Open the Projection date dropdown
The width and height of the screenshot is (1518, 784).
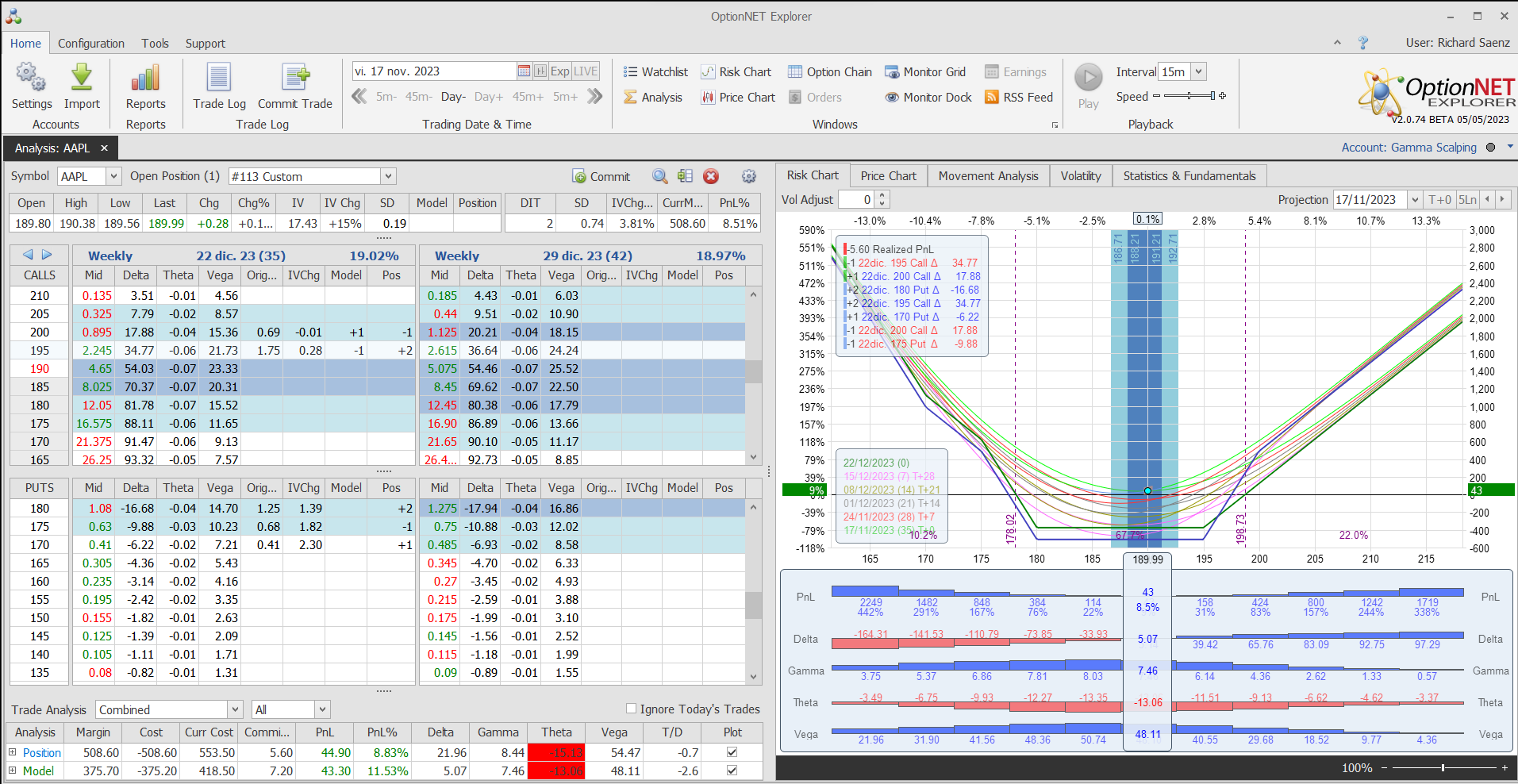tap(1415, 200)
